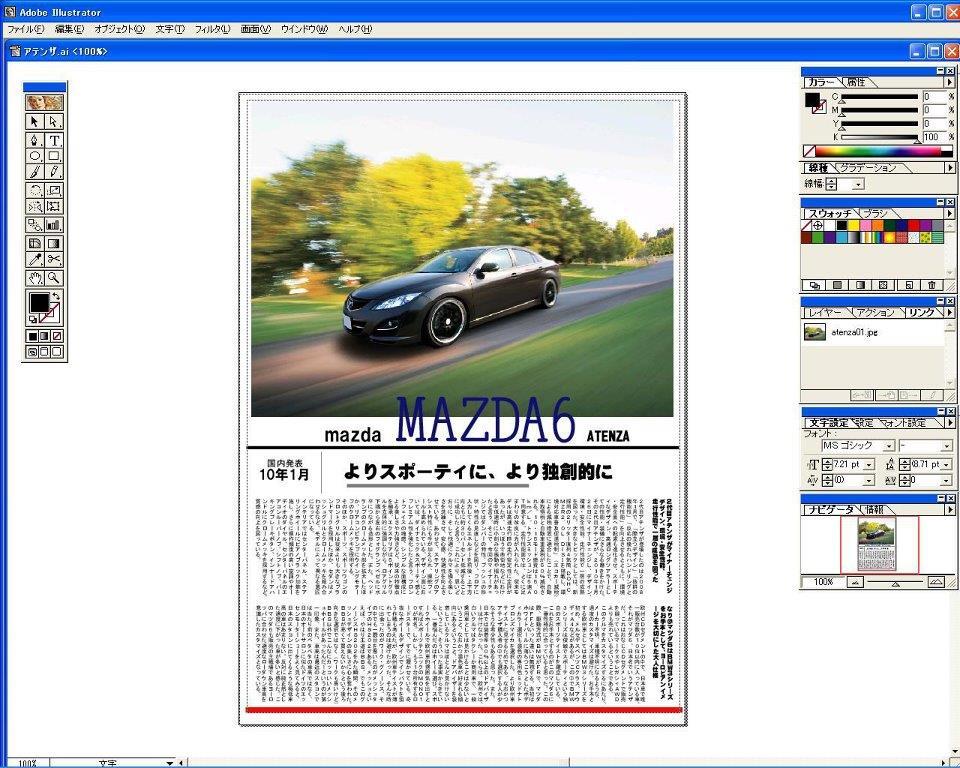This screenshot has height=768, width=960.
Task: Open the ウインドウ(W) menu
Action: click(x=304, y=29)
